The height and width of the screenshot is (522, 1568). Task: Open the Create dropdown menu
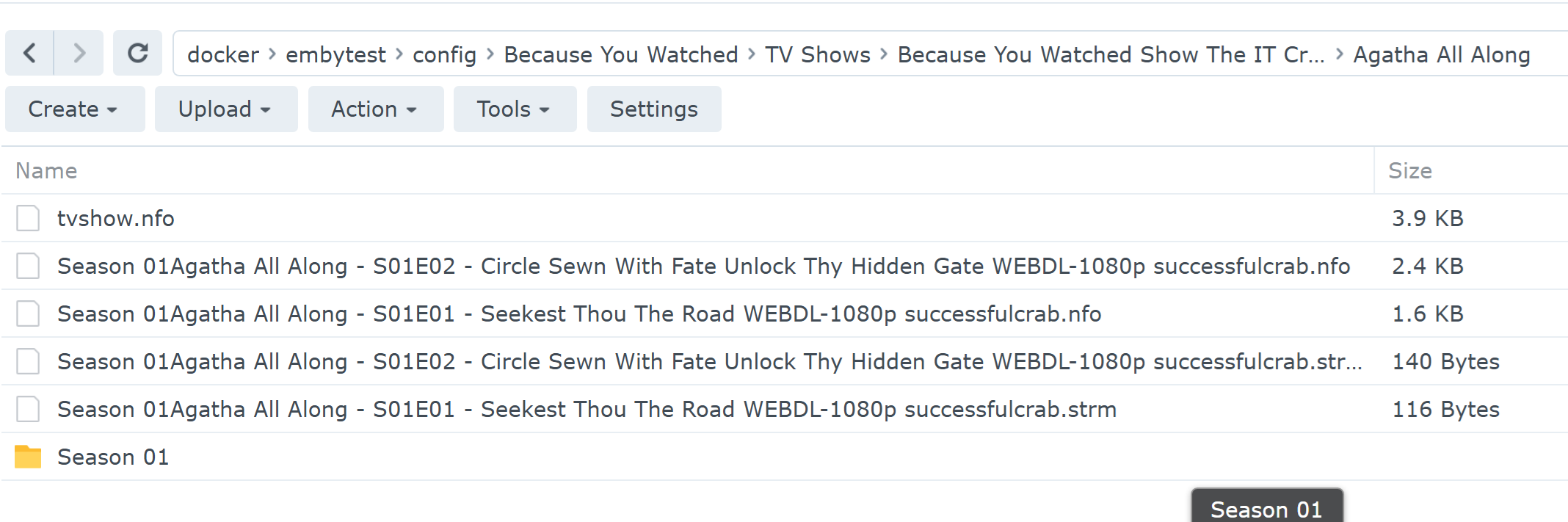tap(74, 109)
